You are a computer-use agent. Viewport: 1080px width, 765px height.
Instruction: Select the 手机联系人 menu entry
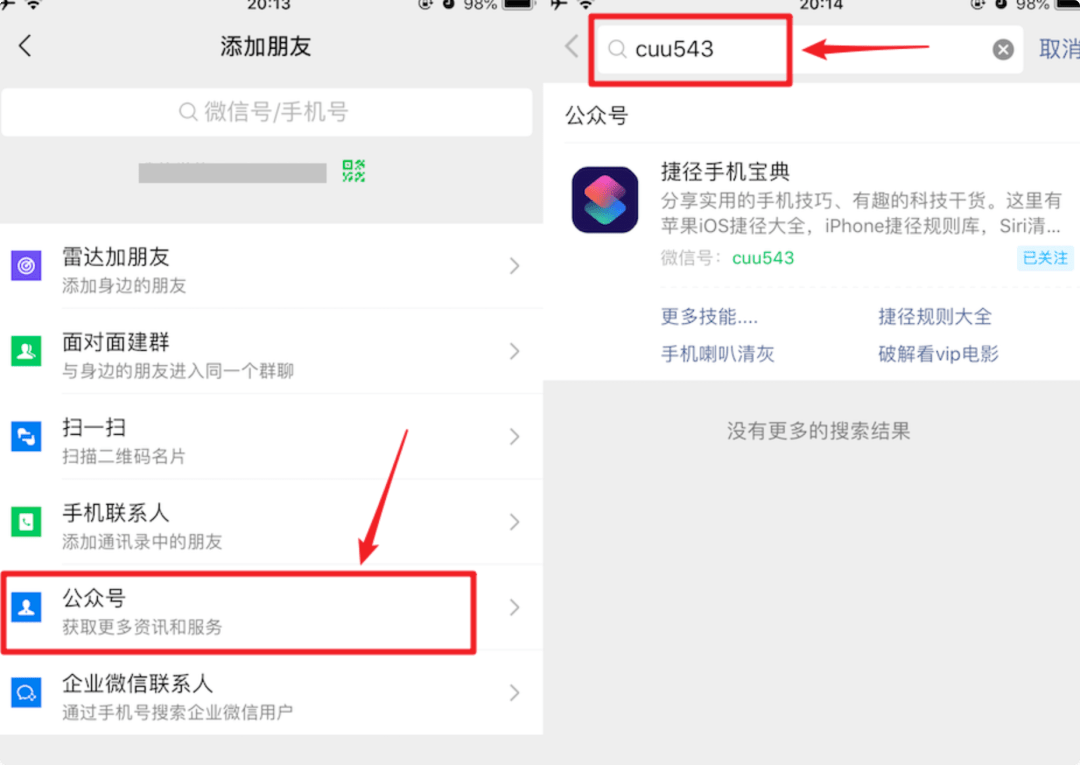tap(271, 522)
